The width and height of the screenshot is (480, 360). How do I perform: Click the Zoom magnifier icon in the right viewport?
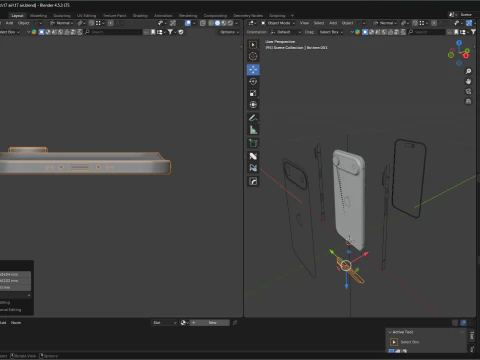point(468,71)
